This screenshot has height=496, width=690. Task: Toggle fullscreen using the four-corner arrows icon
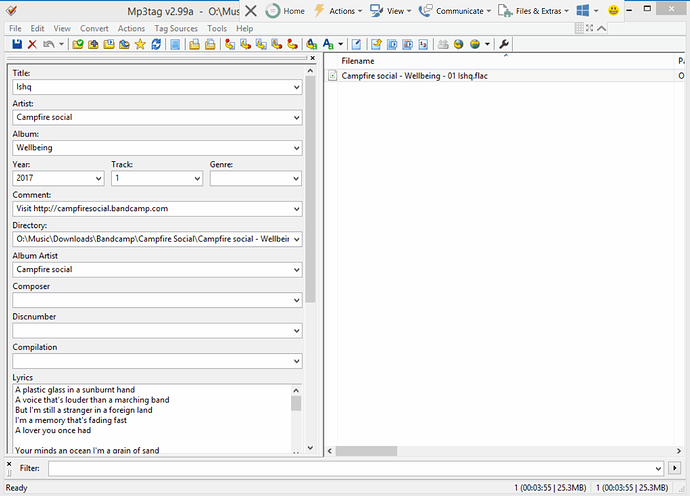[590, 28]
